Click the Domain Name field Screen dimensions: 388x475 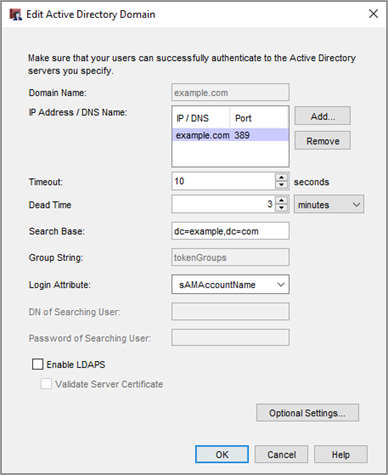pos(230,92)
